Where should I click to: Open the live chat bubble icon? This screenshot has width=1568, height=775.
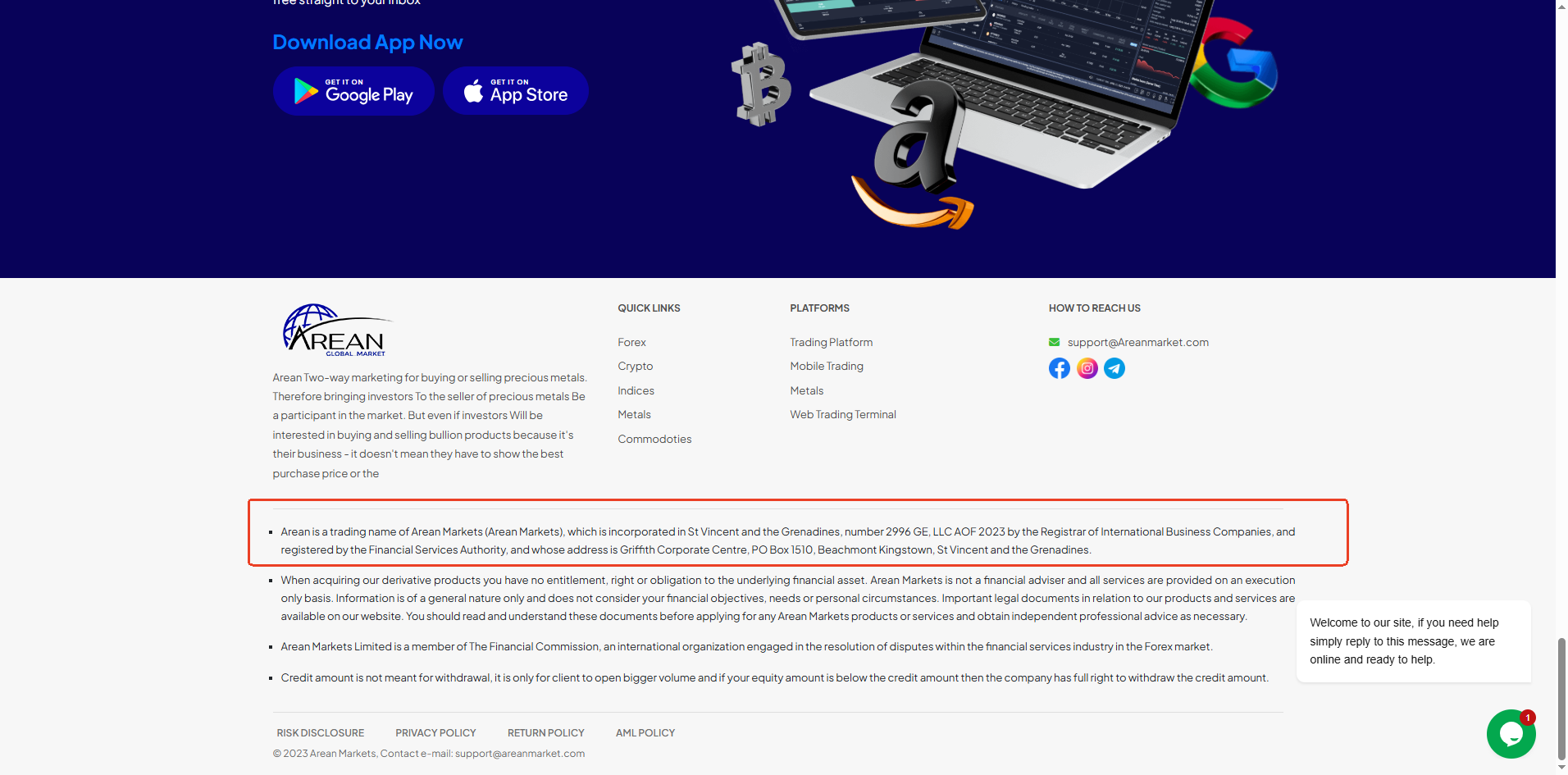click(x=1511, y=734)
